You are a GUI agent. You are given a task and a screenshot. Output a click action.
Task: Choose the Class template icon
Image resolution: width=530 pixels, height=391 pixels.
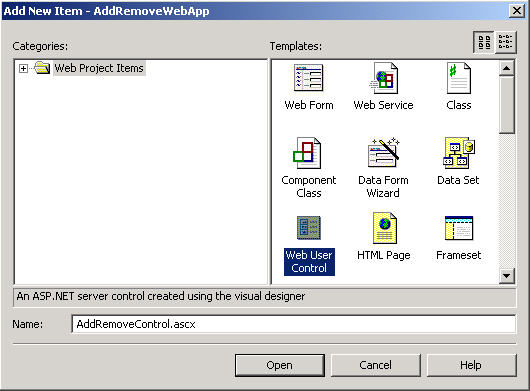[458, 78]
